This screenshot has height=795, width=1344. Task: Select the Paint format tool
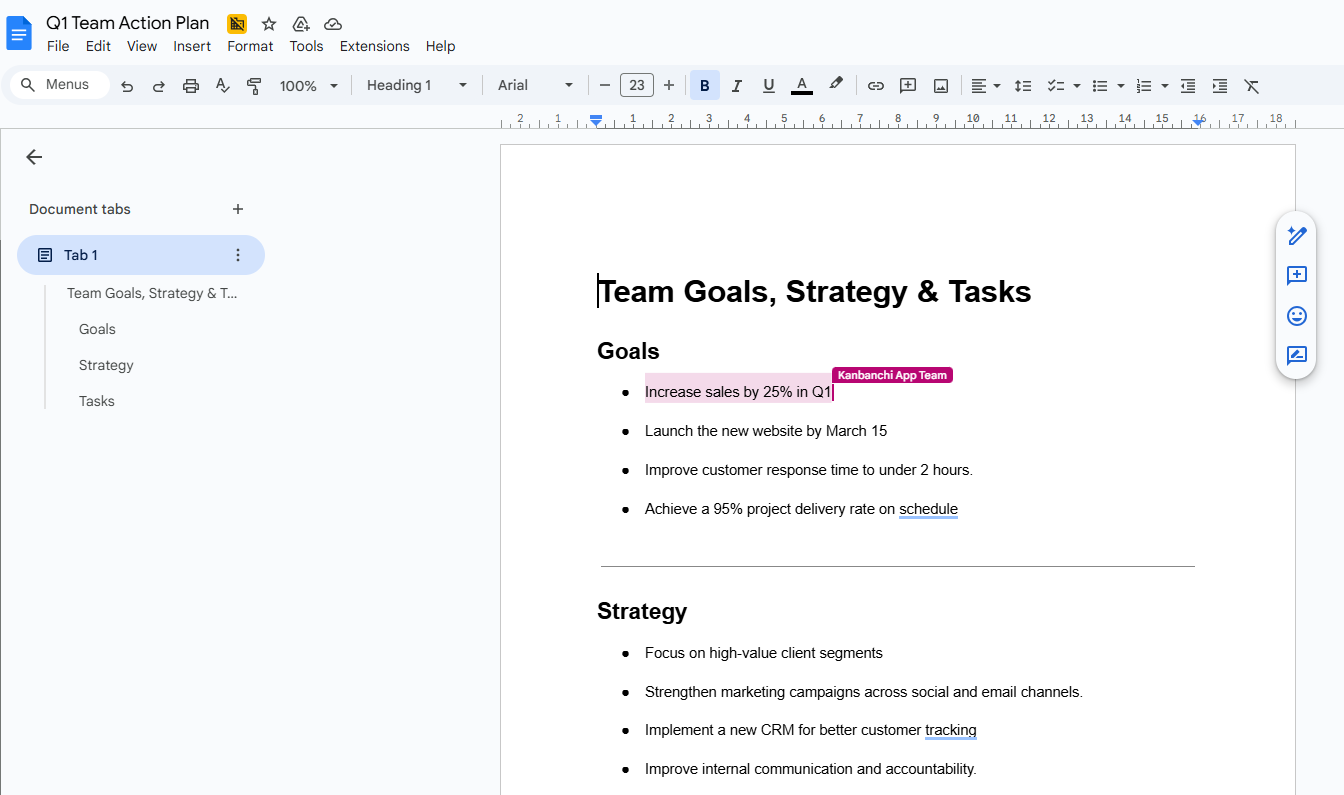(254, 86)
